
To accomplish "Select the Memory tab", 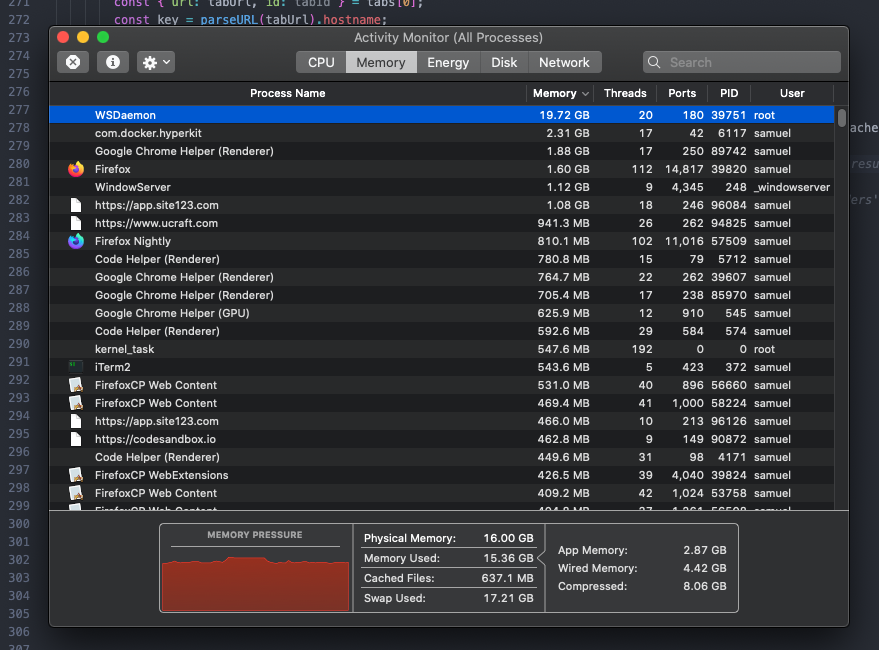I will (x=381, y=62).
